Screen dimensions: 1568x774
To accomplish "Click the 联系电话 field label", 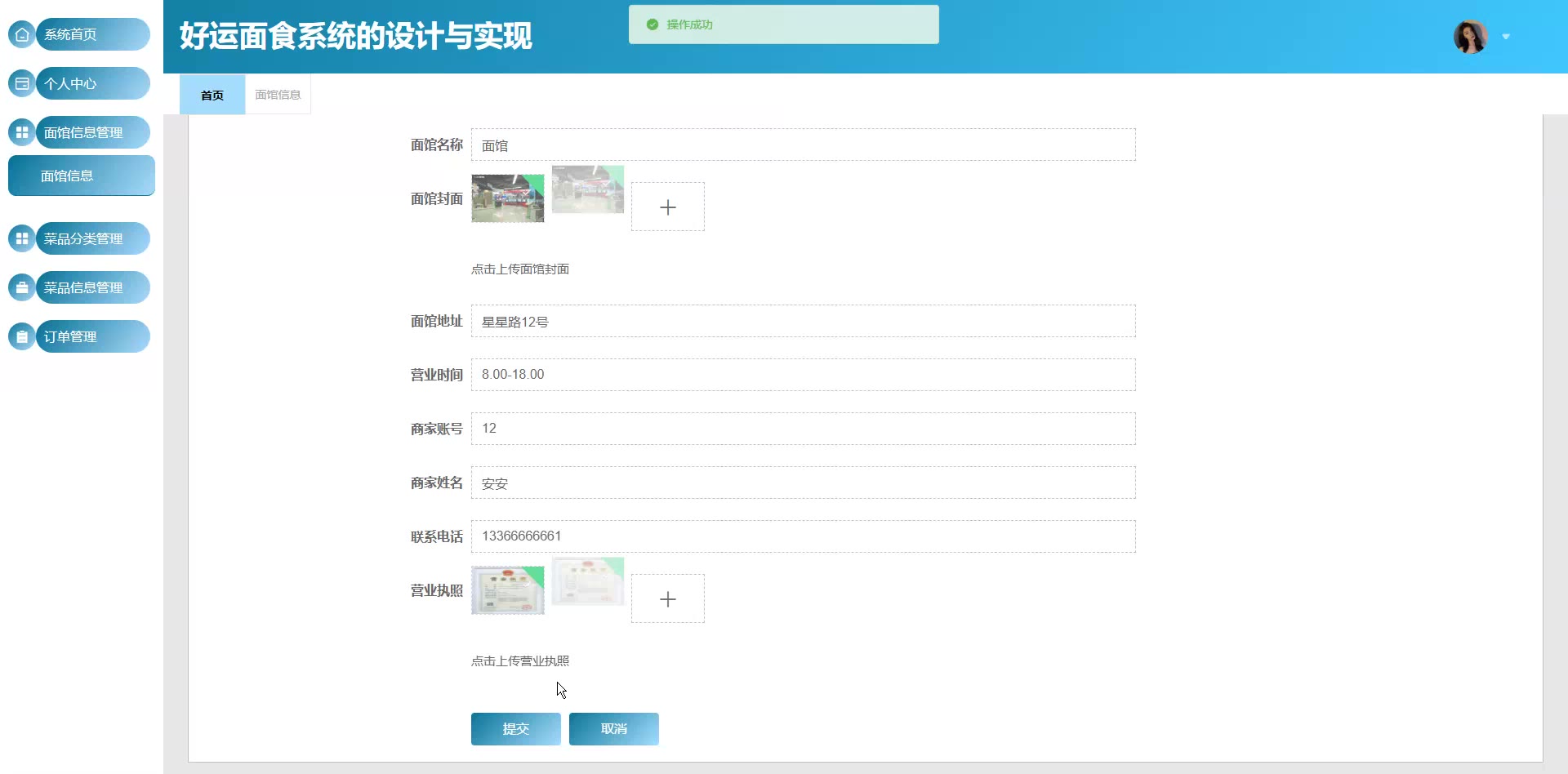I will [437, 536].
